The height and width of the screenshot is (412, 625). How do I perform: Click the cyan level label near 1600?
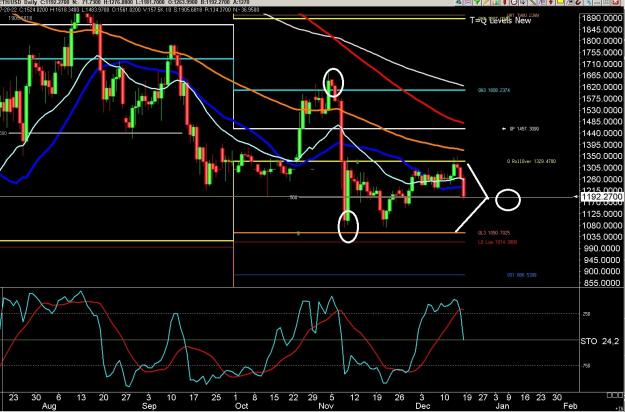click(494, 90)
